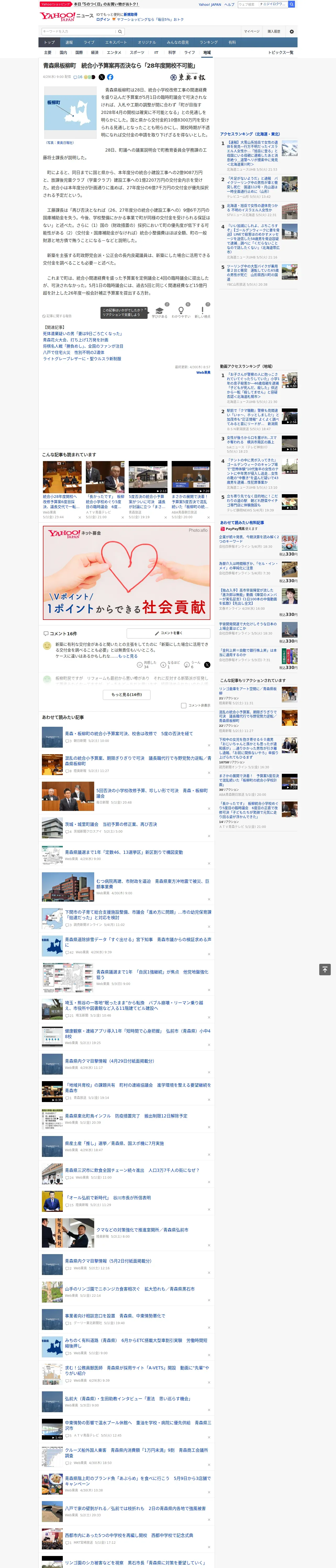The height and width of the screenshot is (1568, 336).
Task: Click the search magnifier button beside keyword field
Action: [120, 32]
